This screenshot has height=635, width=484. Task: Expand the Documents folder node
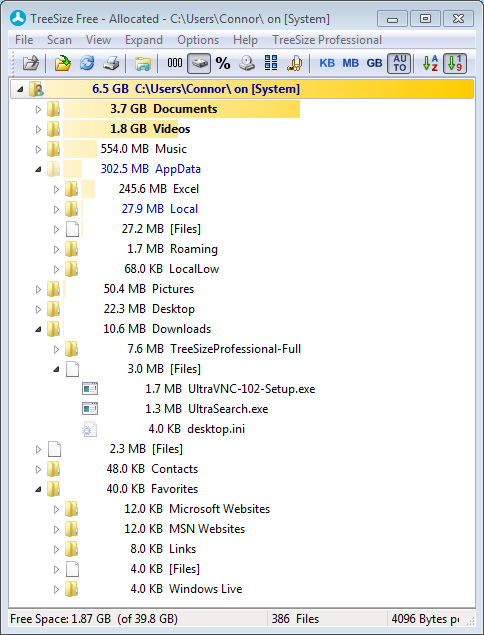click(x=38, y=109)
